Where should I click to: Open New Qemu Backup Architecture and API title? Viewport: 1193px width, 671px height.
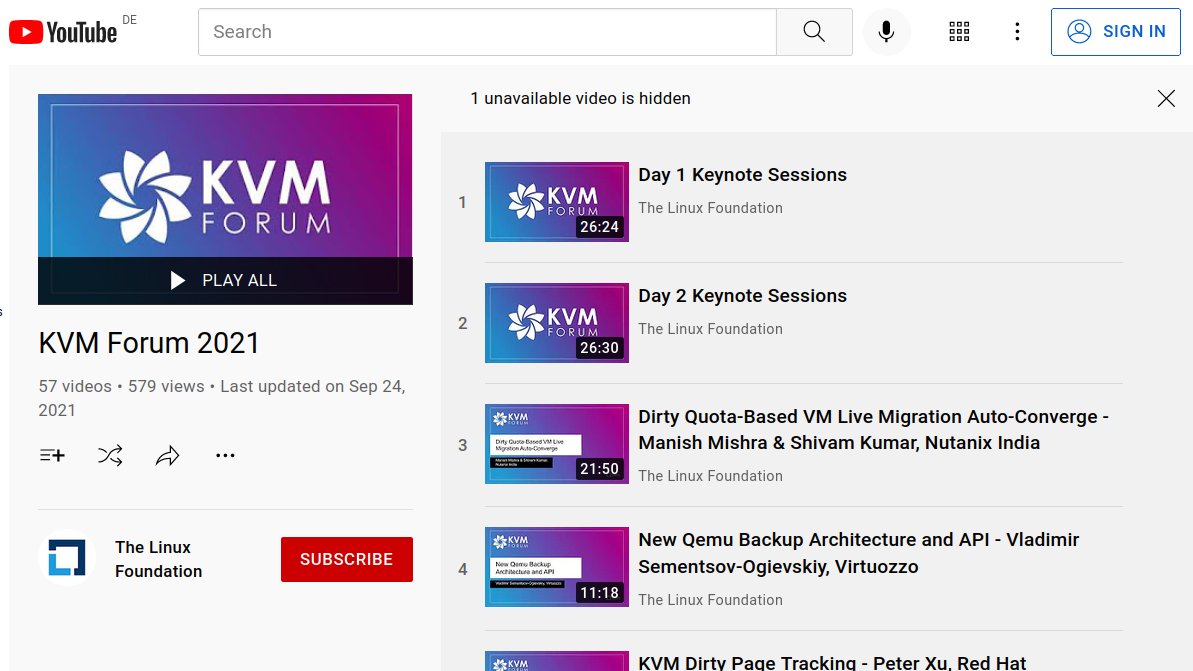point(858,553)
